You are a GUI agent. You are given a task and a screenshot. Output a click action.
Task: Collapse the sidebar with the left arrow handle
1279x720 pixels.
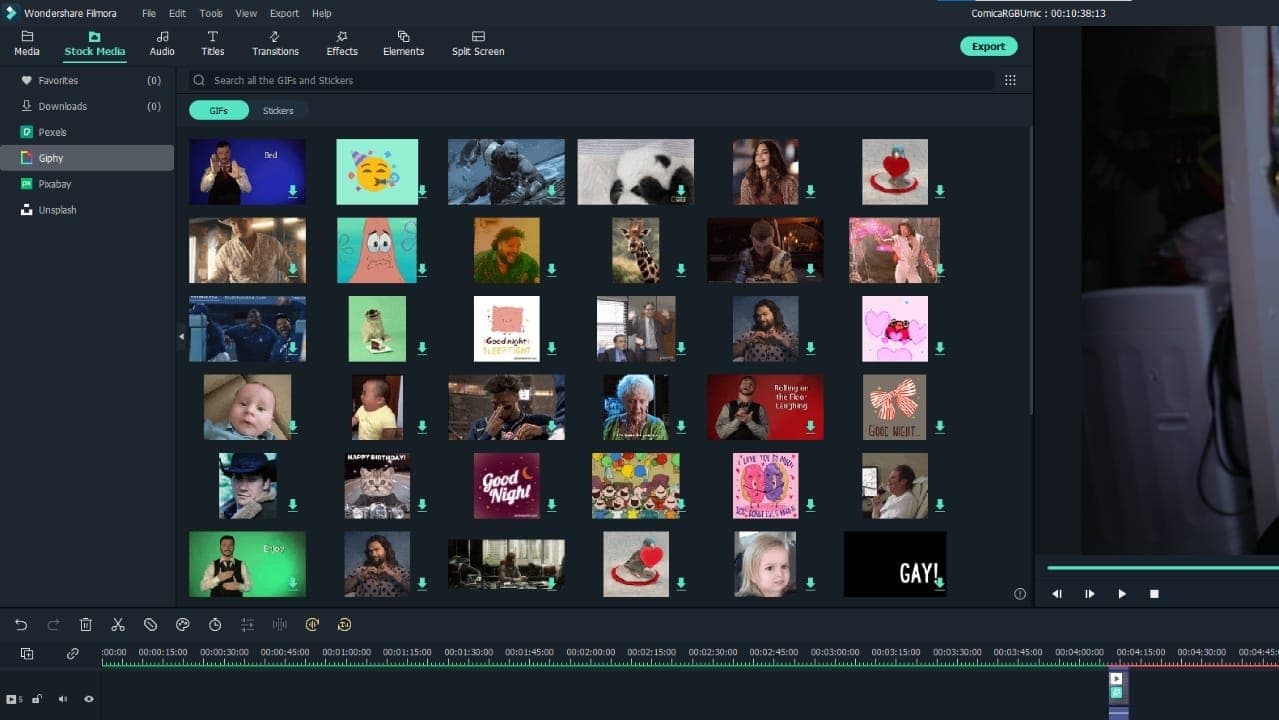(181, 337)
